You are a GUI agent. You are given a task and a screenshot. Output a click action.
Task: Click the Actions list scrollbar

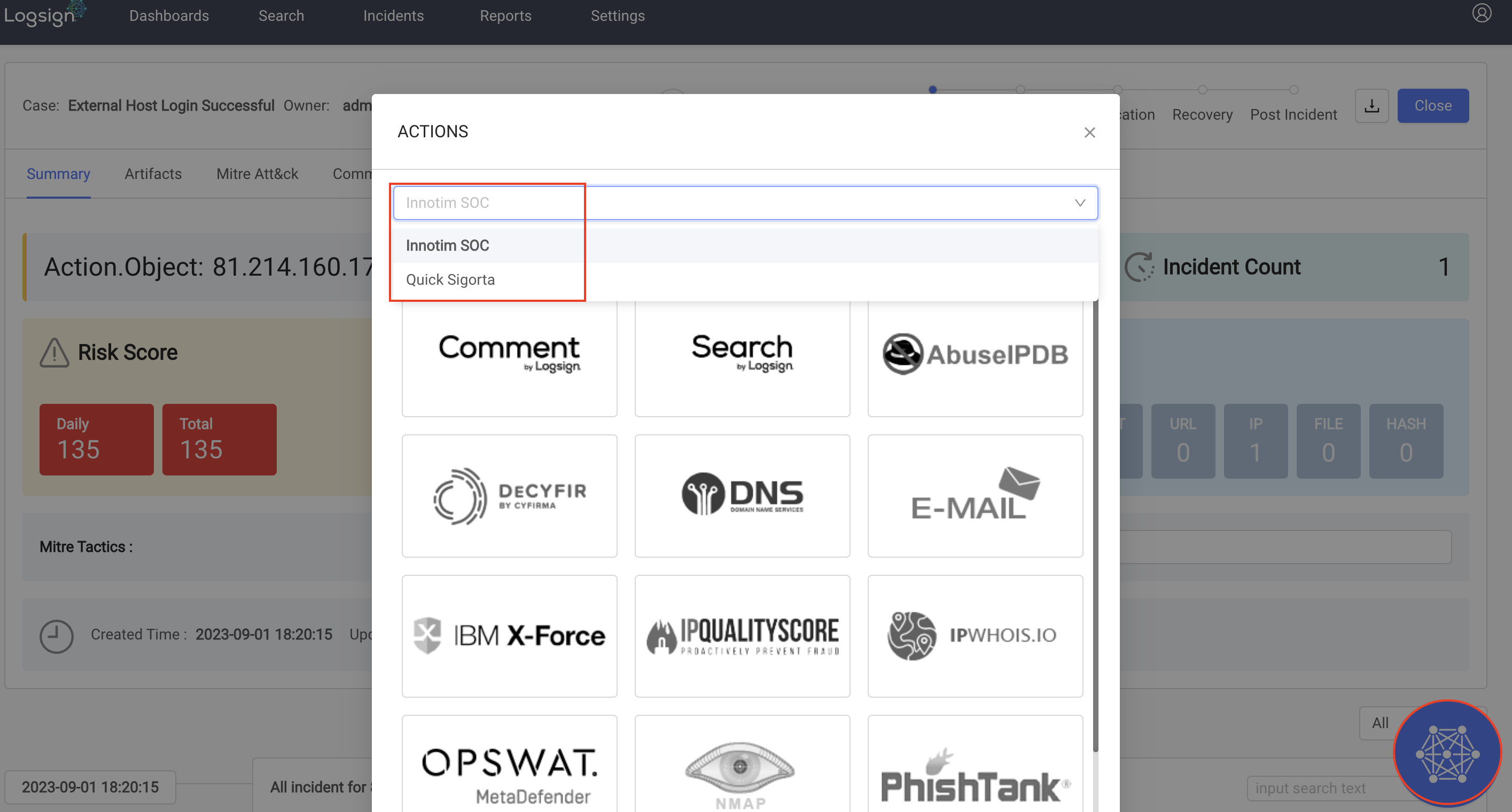click(x=1095, y=528)
